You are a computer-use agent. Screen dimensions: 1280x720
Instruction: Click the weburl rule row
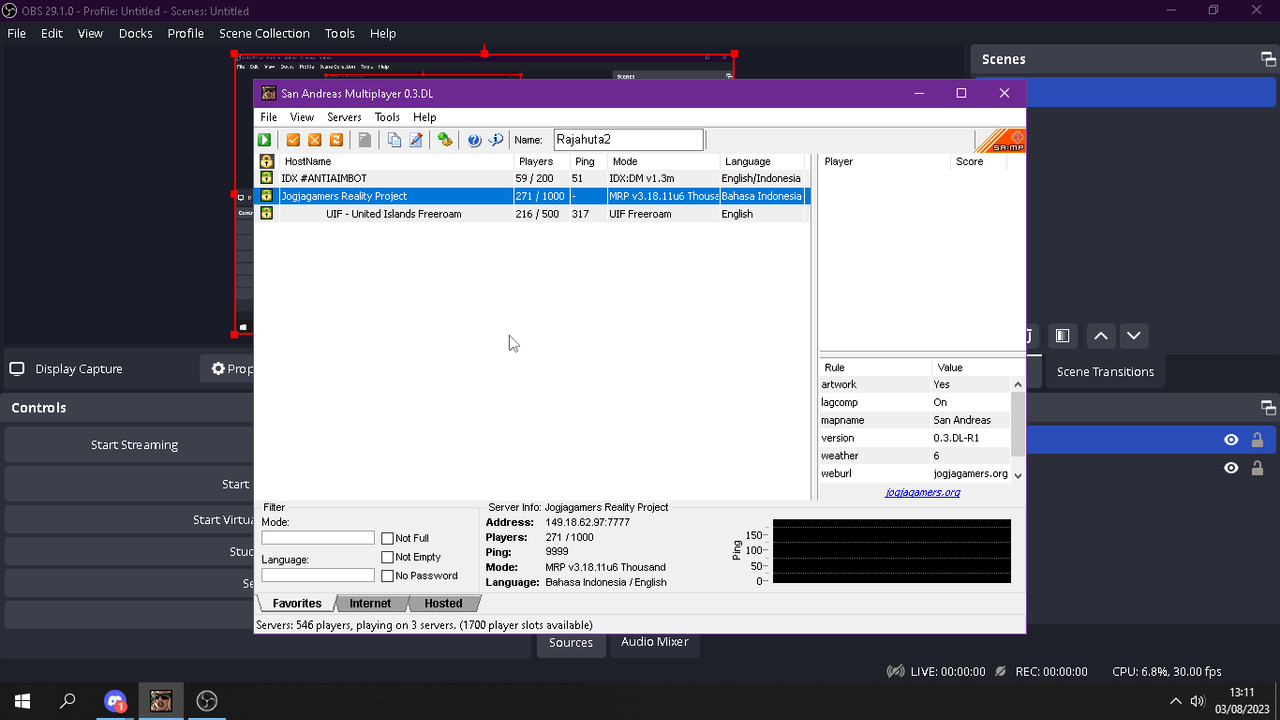pos(916,473)
